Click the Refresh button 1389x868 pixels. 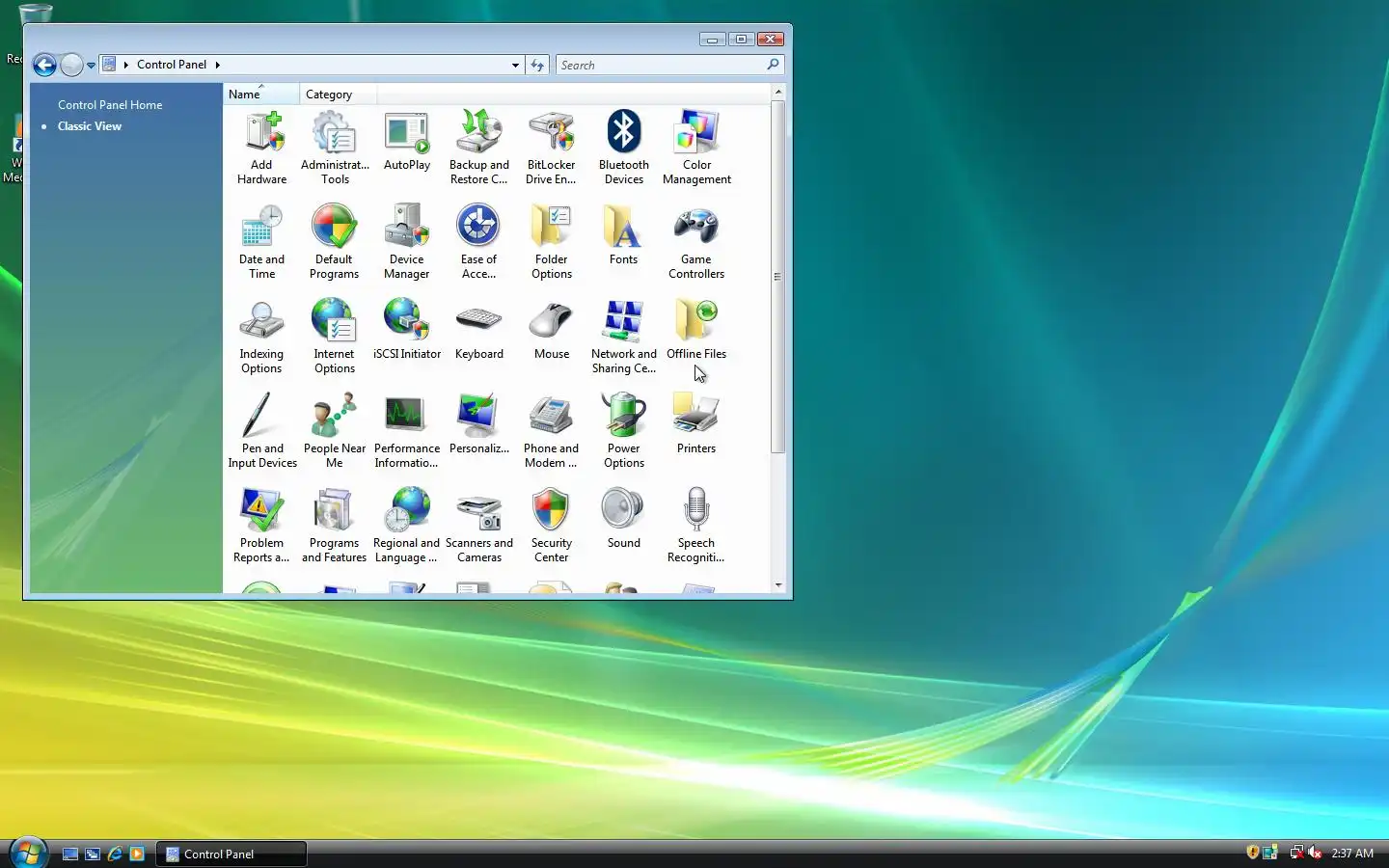tap(538, 65)
